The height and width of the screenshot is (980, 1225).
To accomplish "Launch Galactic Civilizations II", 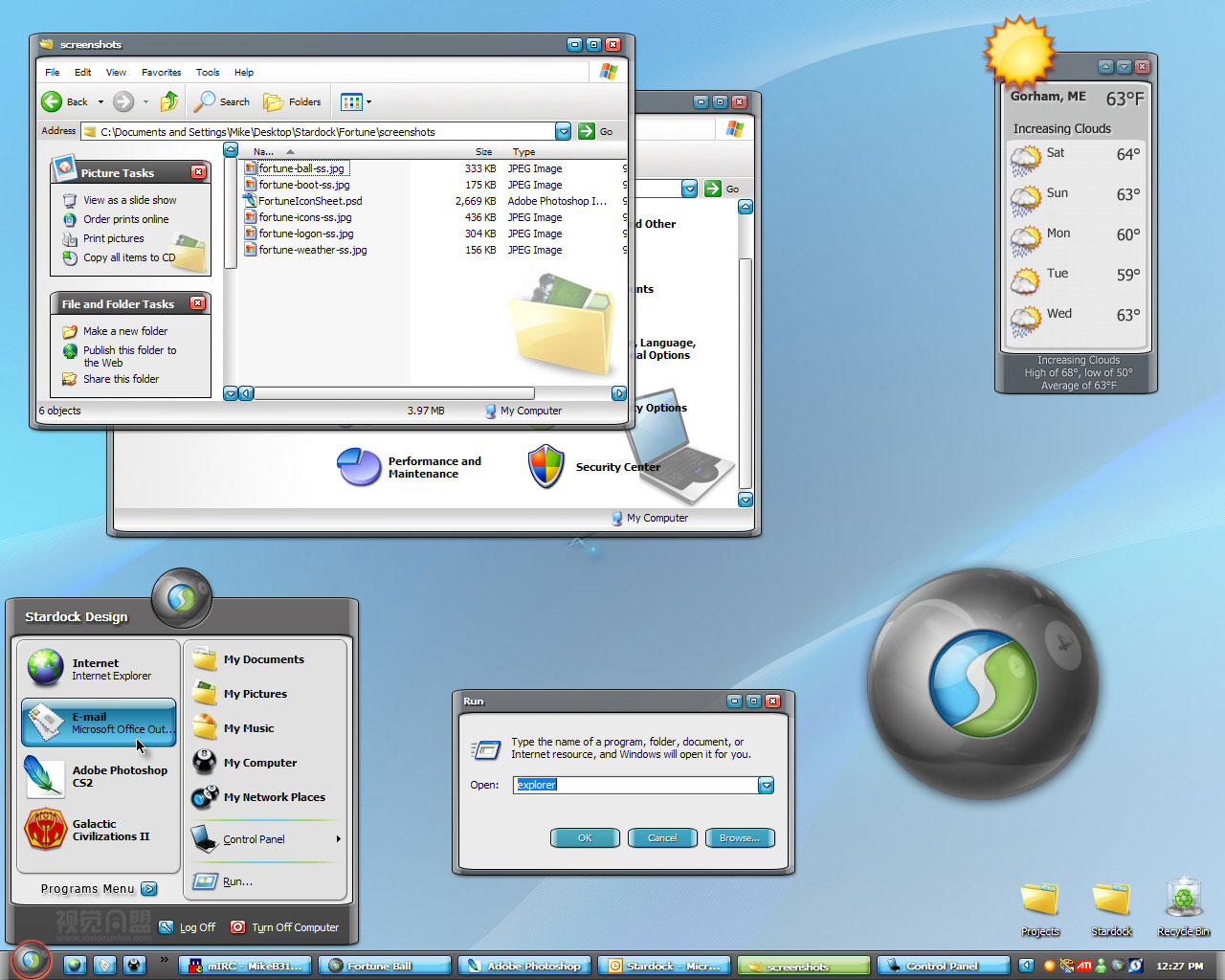I will pos(98,830).
